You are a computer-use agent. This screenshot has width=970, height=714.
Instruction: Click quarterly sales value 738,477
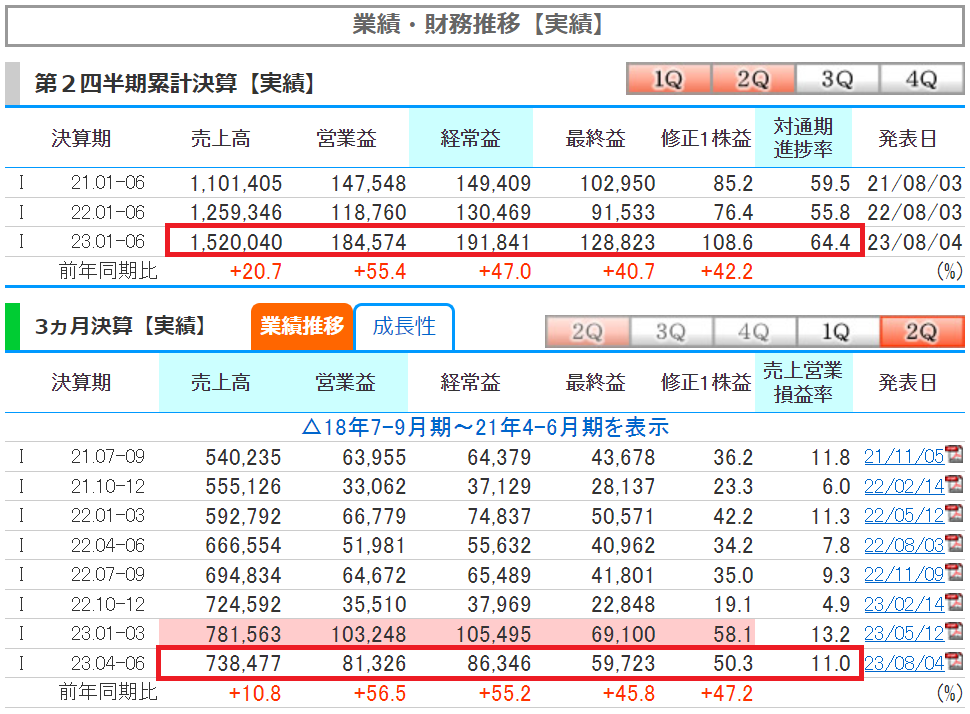coord(243,663)
